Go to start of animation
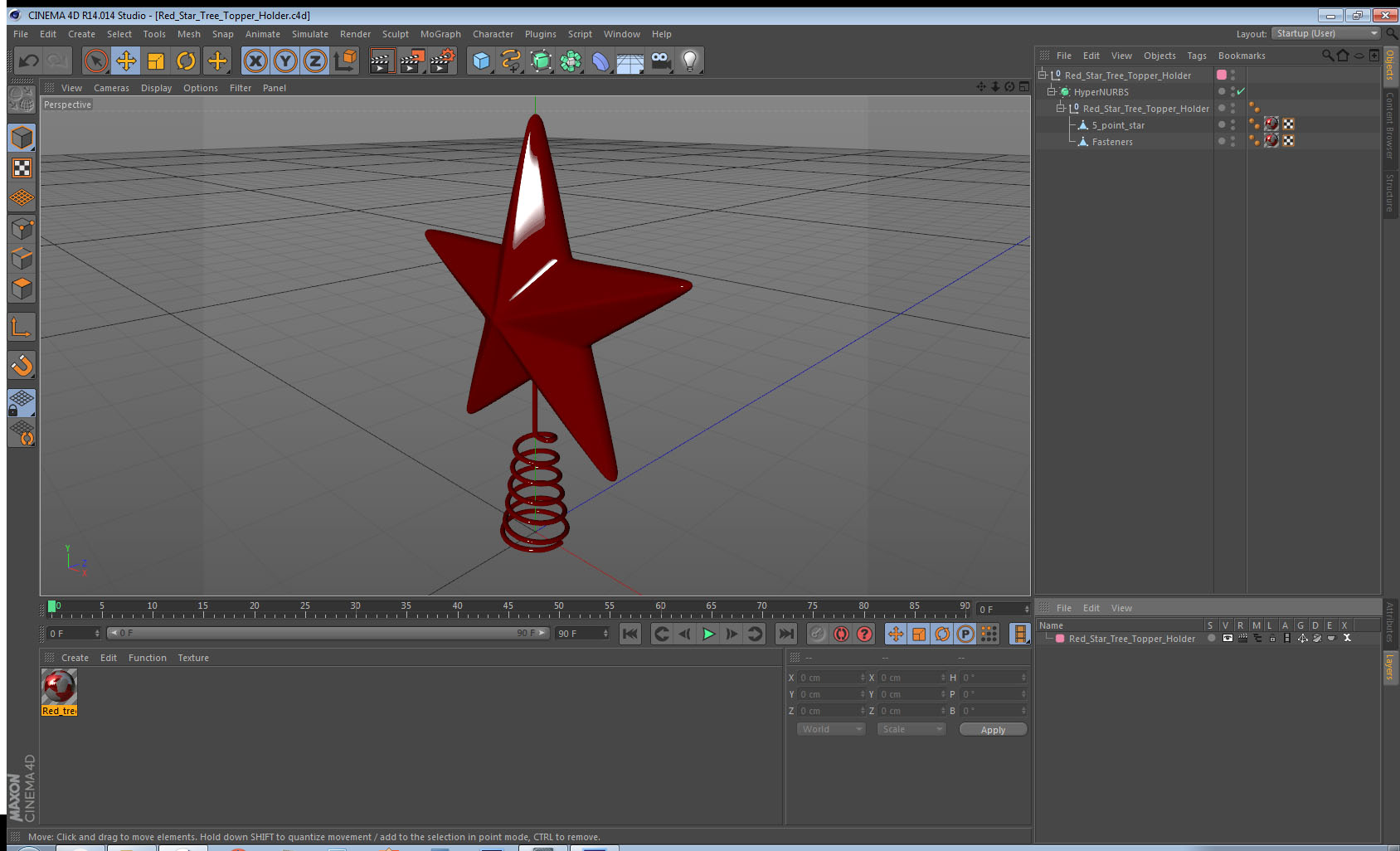Viewport: 1400px width, 851px height. 630,634
